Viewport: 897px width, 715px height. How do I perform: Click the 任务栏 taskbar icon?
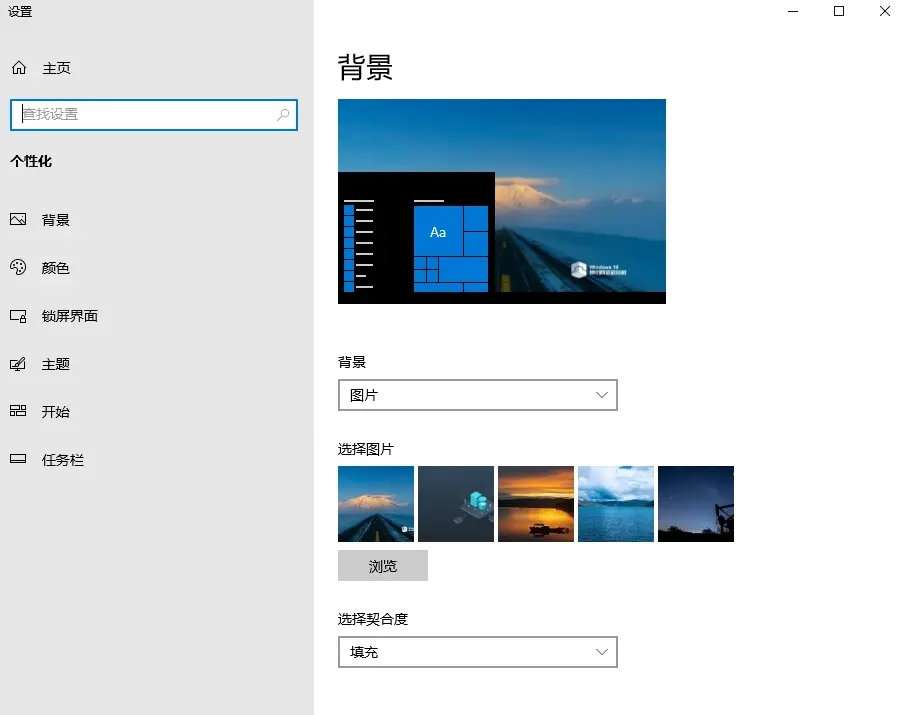18,460
